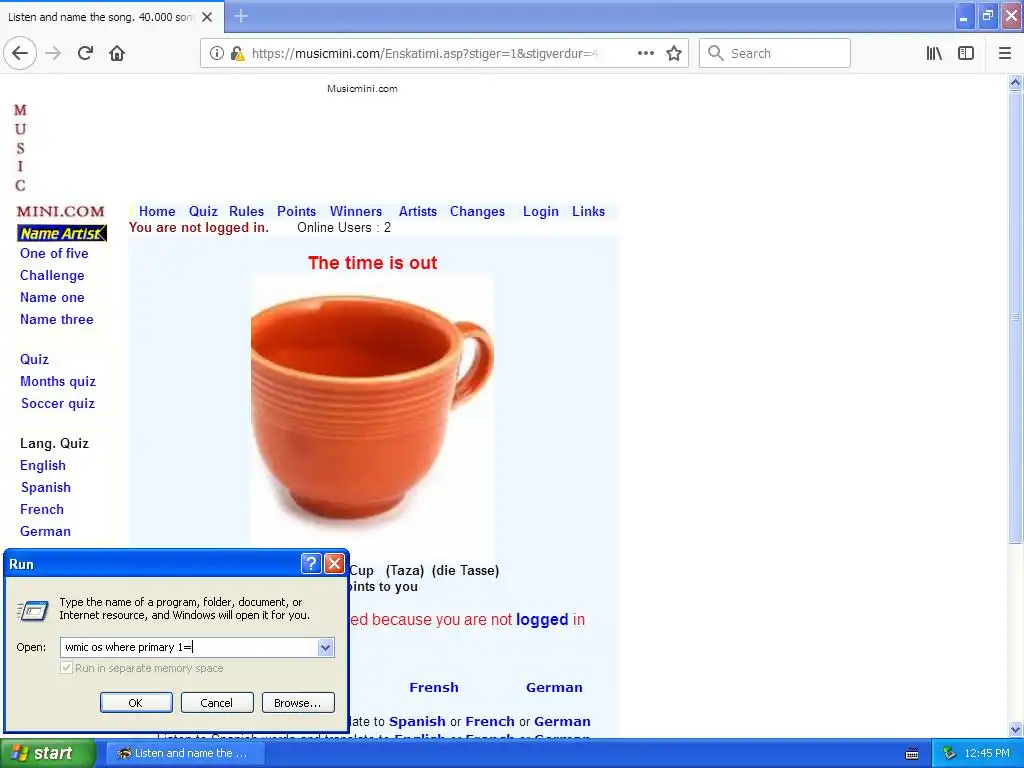Click the Run dialog help question mark
1024x768 pixels.
[x=312, y=564]
